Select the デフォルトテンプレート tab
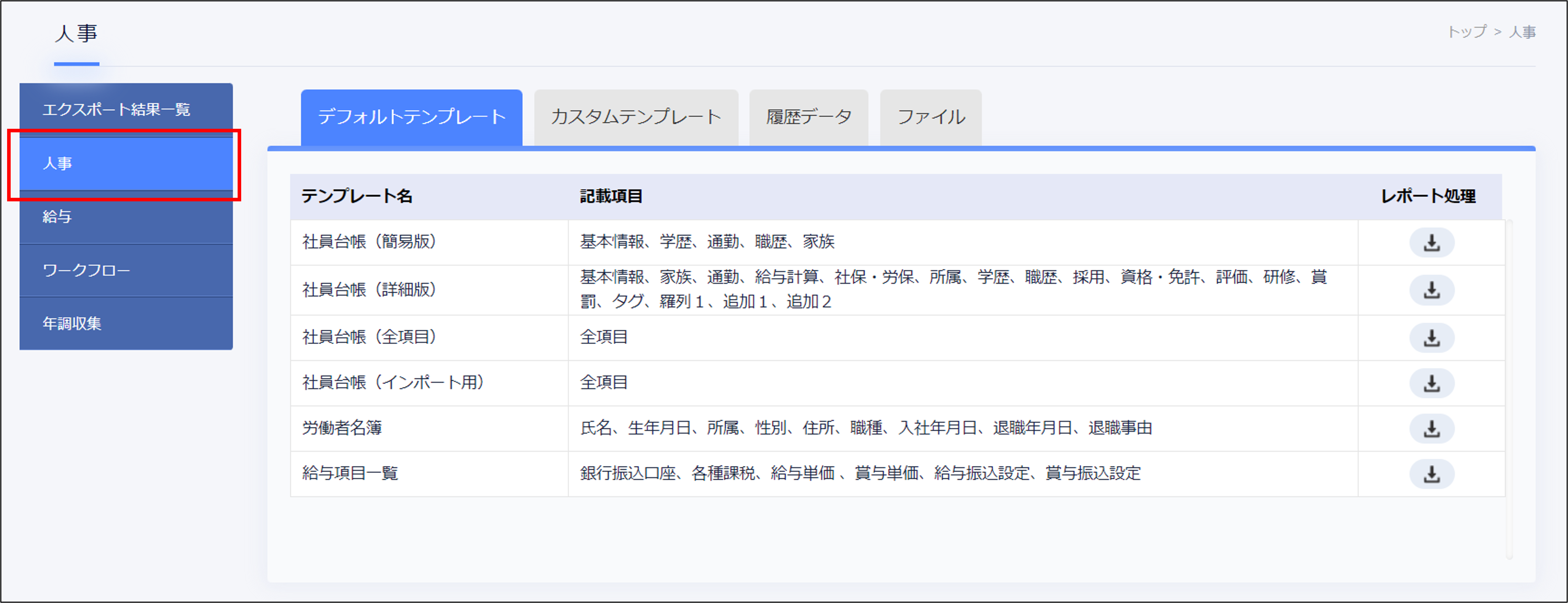This screenshot has width=1568, height=603. tap(412, 116)
